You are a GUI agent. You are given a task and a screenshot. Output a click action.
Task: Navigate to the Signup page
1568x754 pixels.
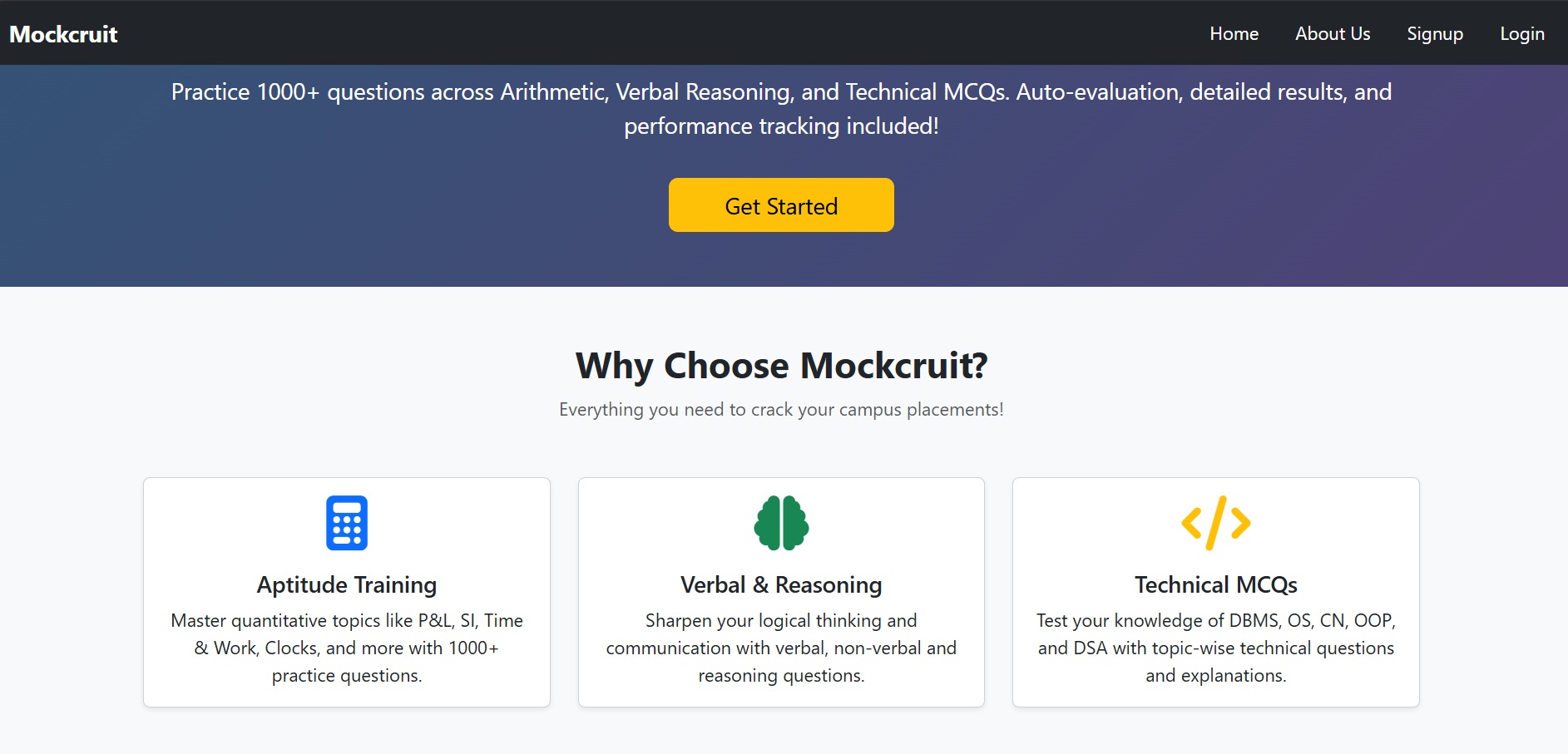coord(1435,33)
